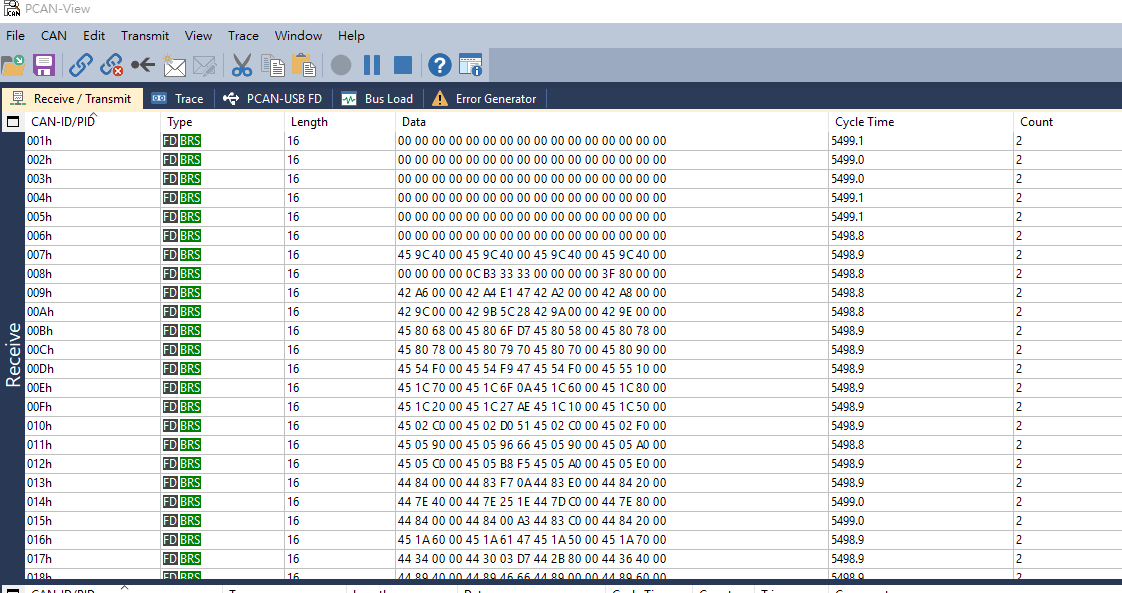Screen dimensions: 1122x593
Task: Select message row 001h
Action: pyautogui.click(x=572, y=141)
